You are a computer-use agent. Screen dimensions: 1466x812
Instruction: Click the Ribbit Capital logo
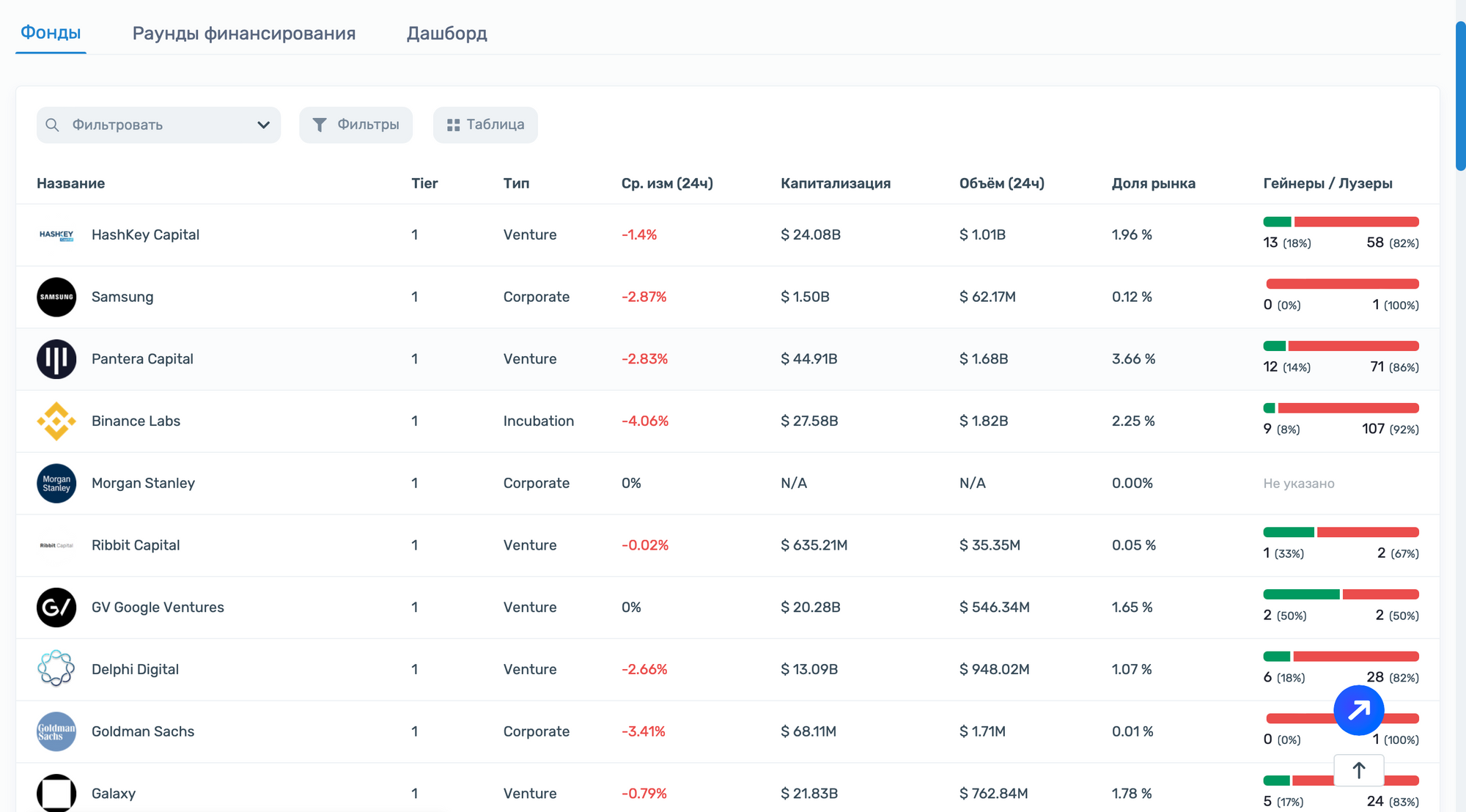coord(56,545)
